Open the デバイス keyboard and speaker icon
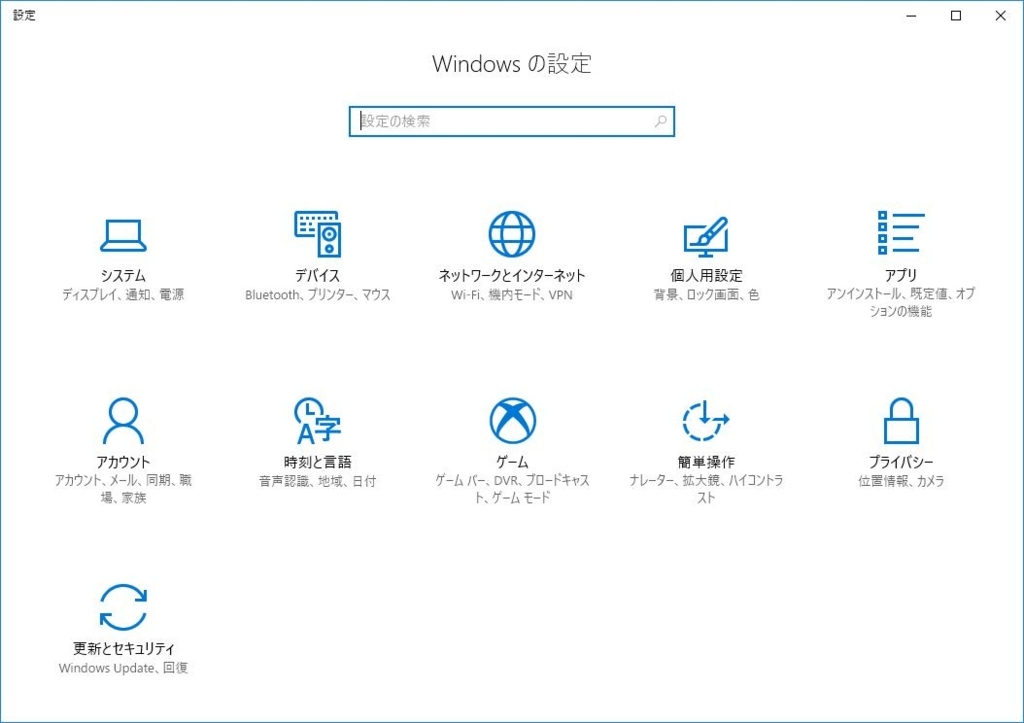This screenshot has width=1024, height=723. tap(317, 234)
